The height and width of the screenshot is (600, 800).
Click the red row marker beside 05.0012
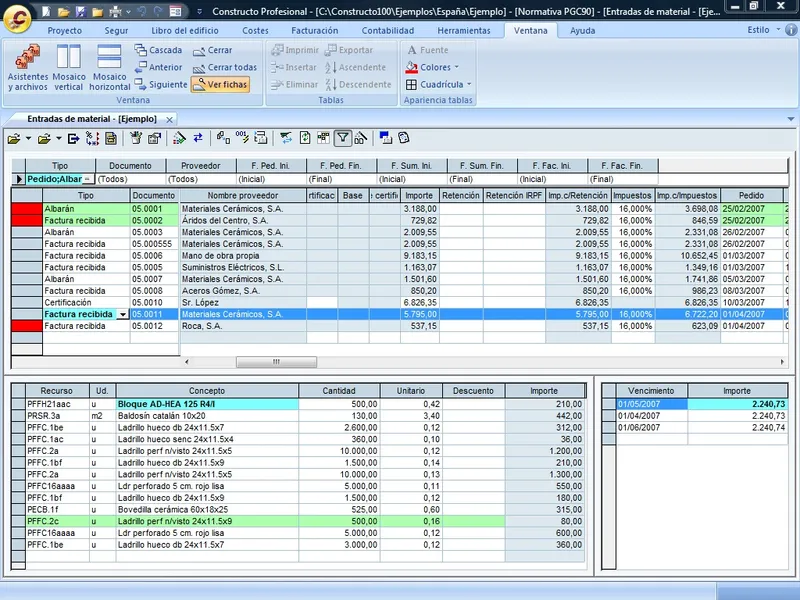(x=27, y=326)
